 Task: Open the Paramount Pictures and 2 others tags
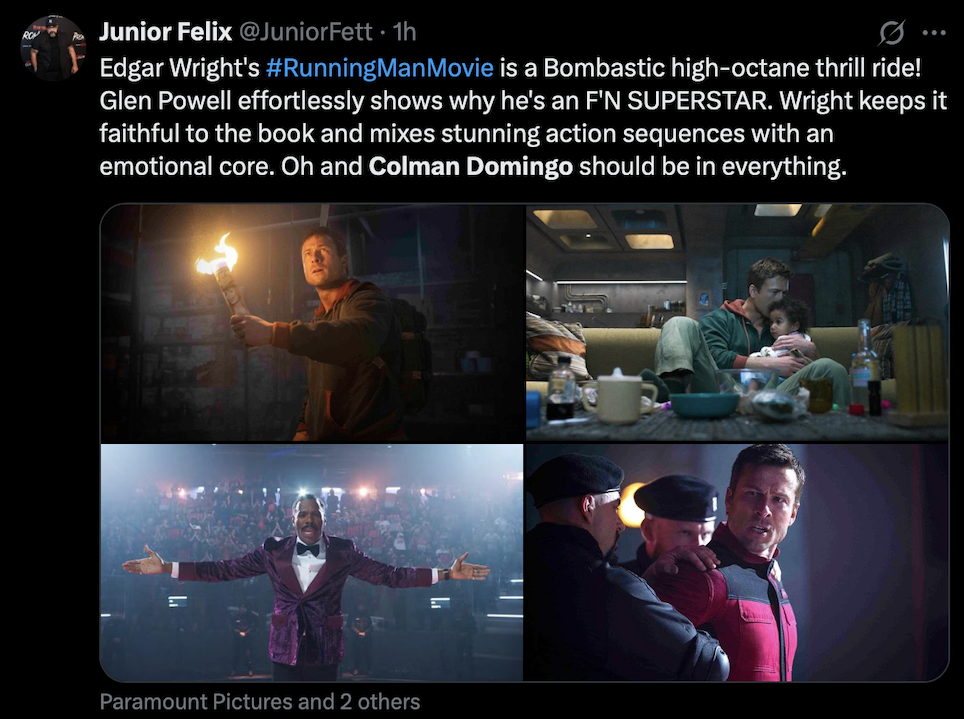(260, 702)
